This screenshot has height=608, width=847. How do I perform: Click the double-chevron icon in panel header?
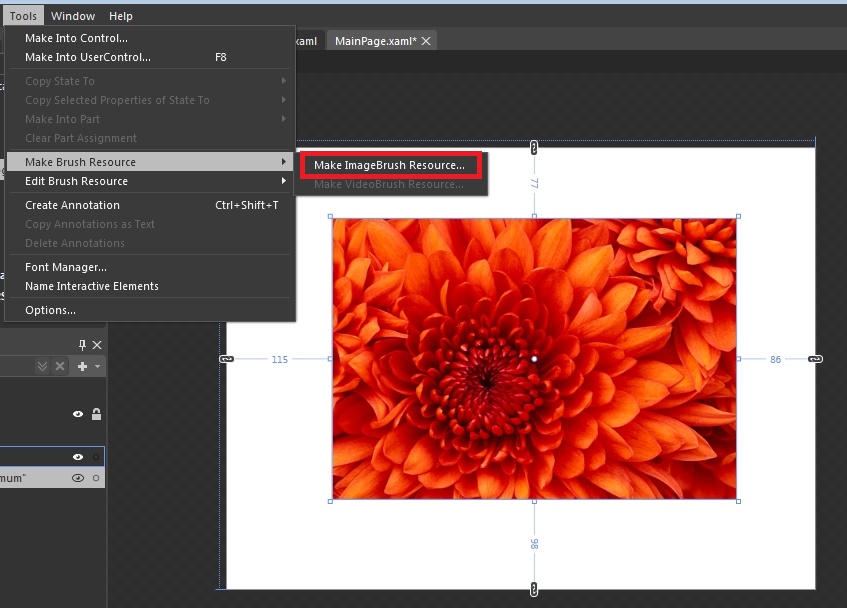(42, 367)
